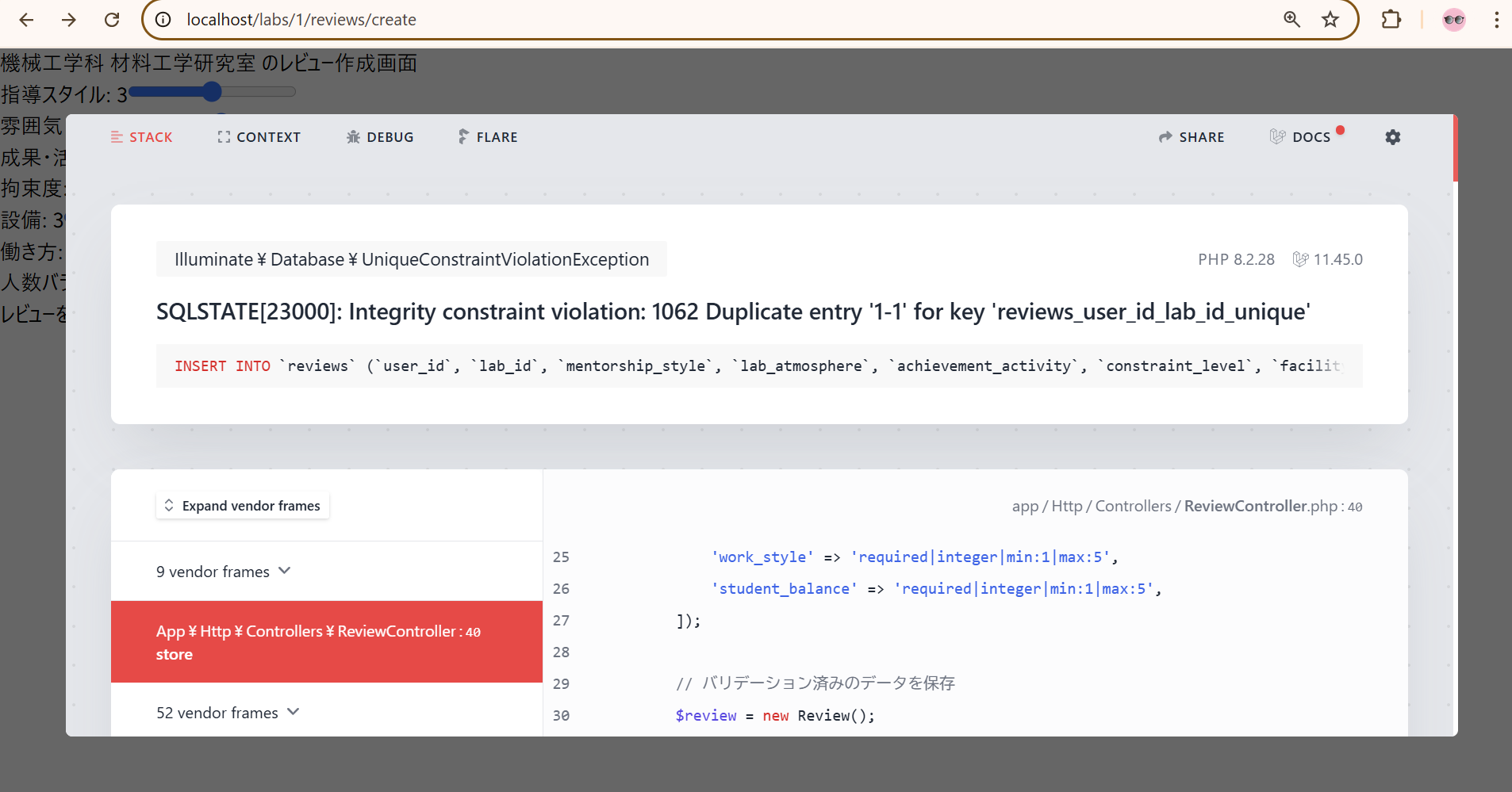This screenshot has width=1512, height=792.
Task: Switch to the STACK tab
Action: click(141, 137)
